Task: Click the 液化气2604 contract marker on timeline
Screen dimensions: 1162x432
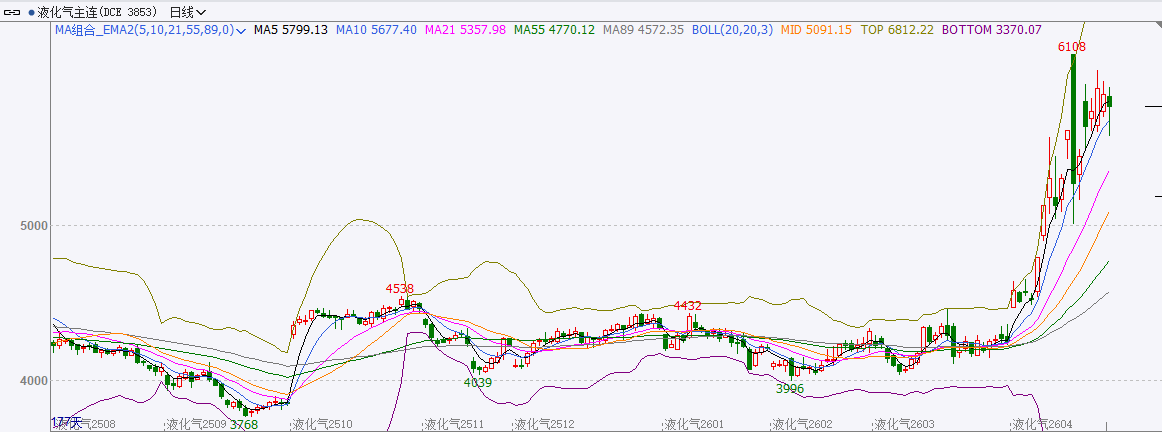Action: pyautogui.click(x=1042, y=424)
